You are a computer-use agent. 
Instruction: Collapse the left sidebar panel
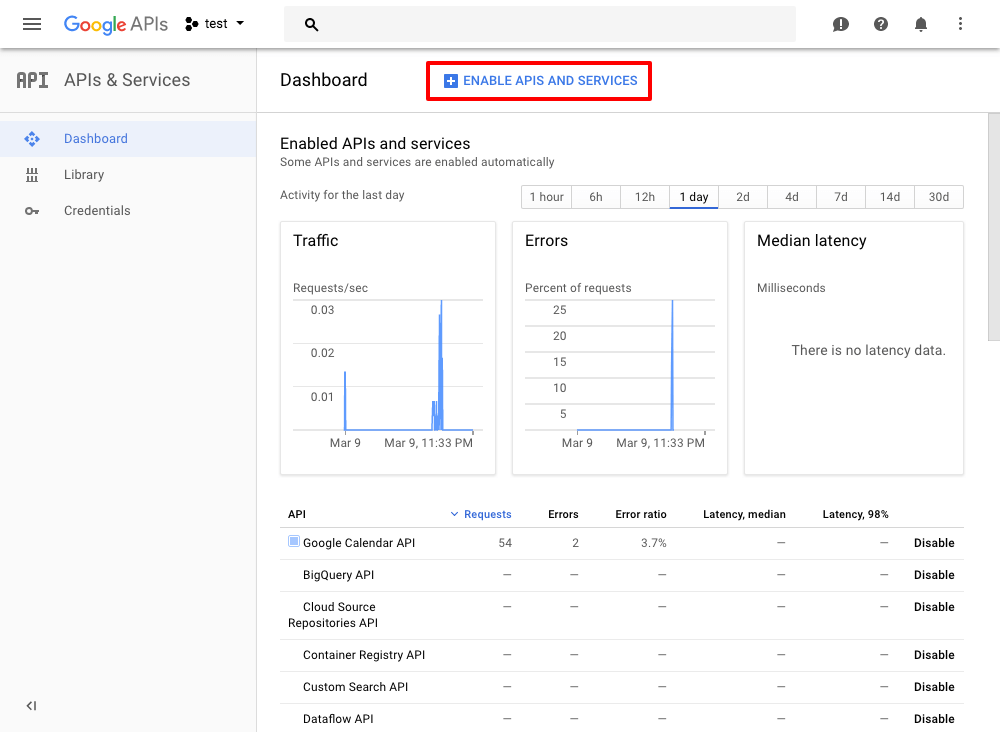[31, 706]
